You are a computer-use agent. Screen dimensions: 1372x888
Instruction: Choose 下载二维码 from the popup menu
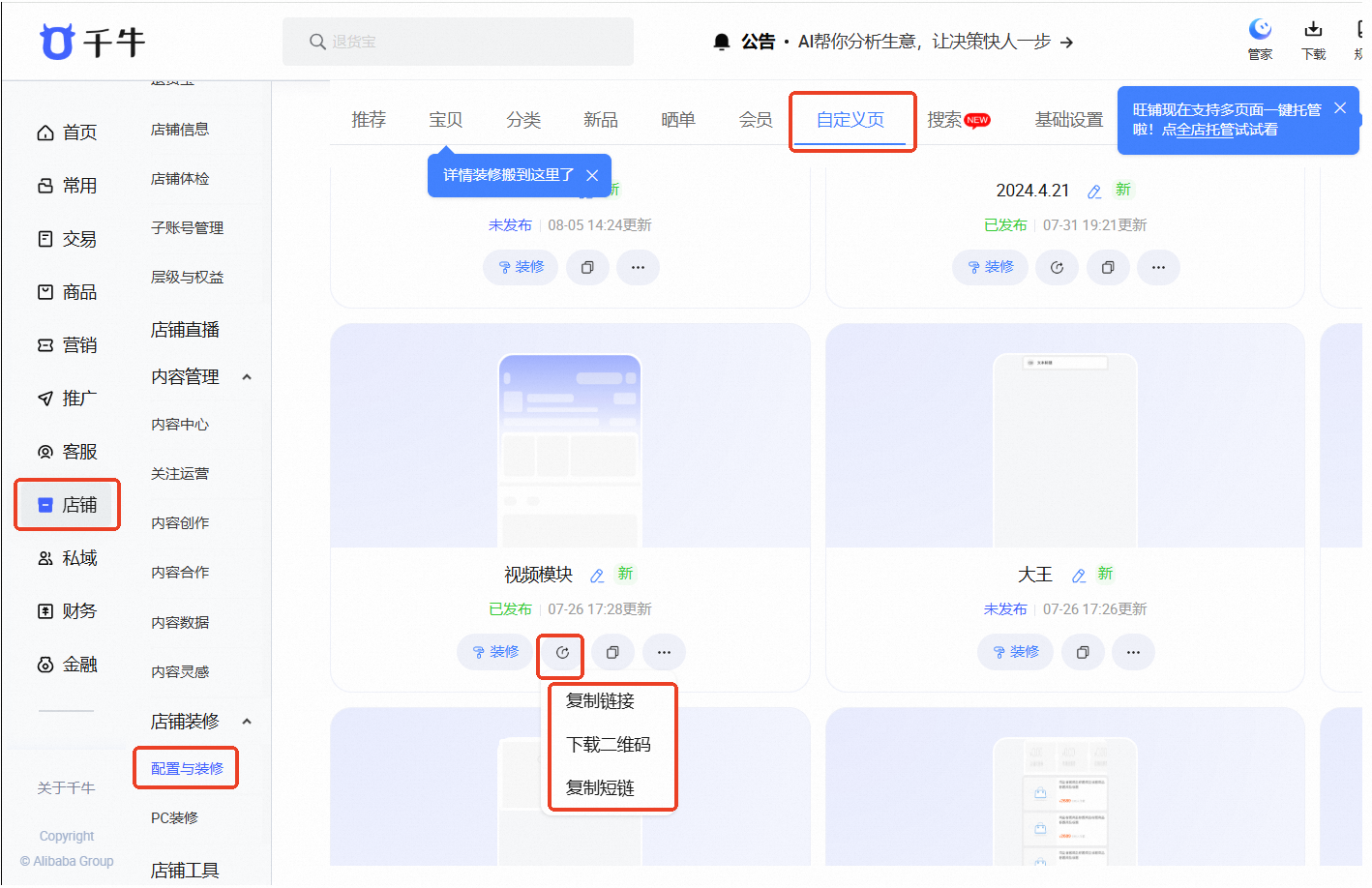pyautogui.click(x=609, y=745)
